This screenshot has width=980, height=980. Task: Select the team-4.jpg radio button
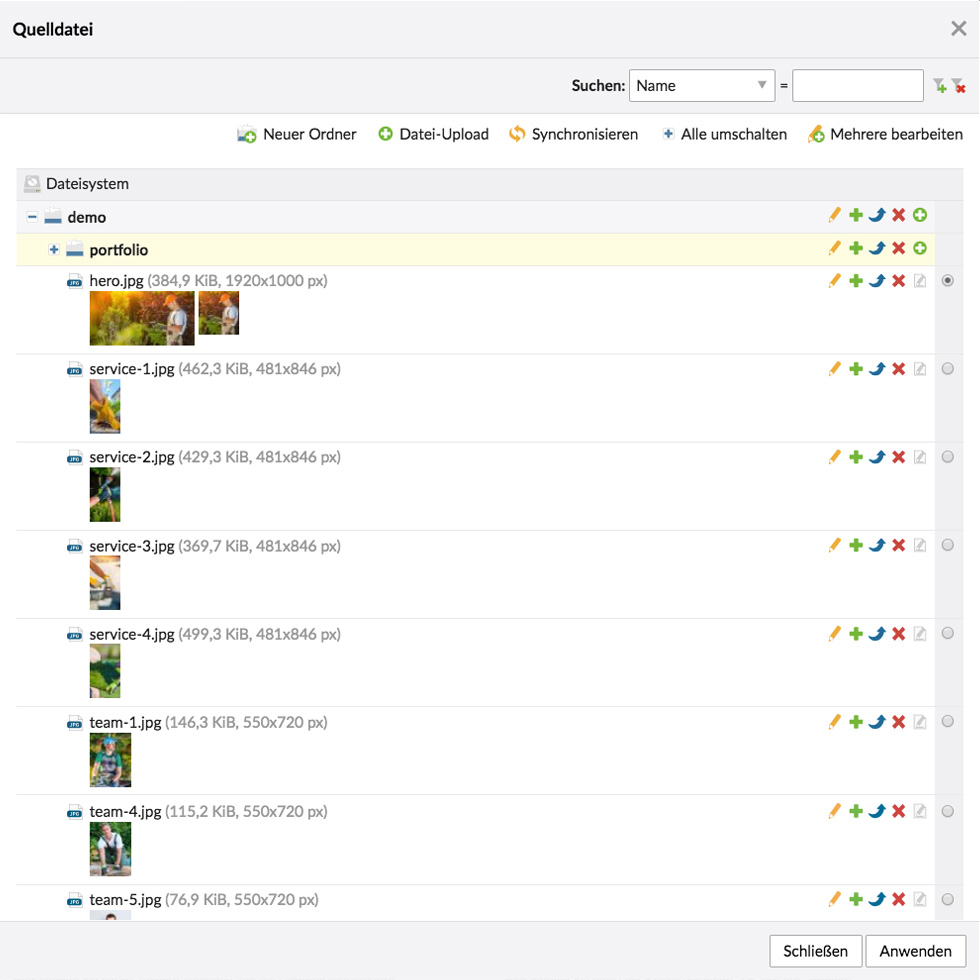[x=948, y=811]
